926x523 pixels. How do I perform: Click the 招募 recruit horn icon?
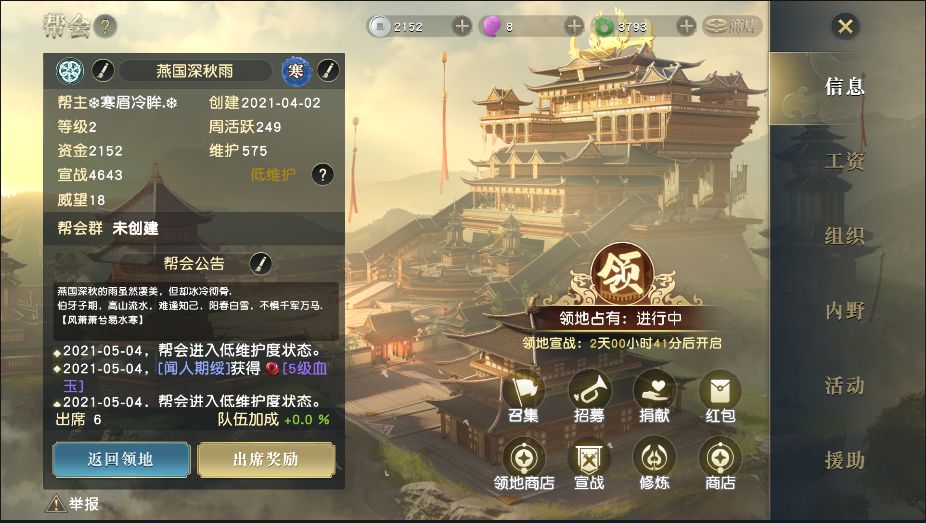pyautogui.click(x=589, y=391)
